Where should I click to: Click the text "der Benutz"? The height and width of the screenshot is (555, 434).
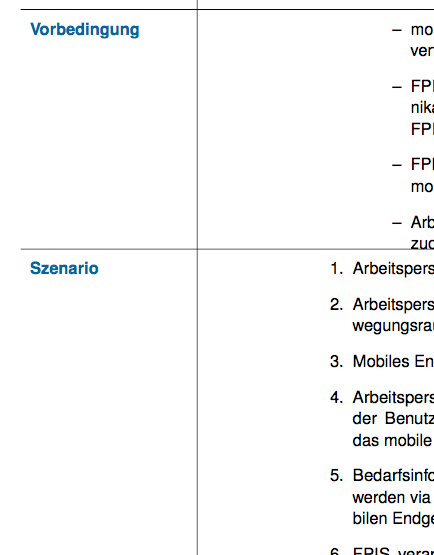(393, 419)
